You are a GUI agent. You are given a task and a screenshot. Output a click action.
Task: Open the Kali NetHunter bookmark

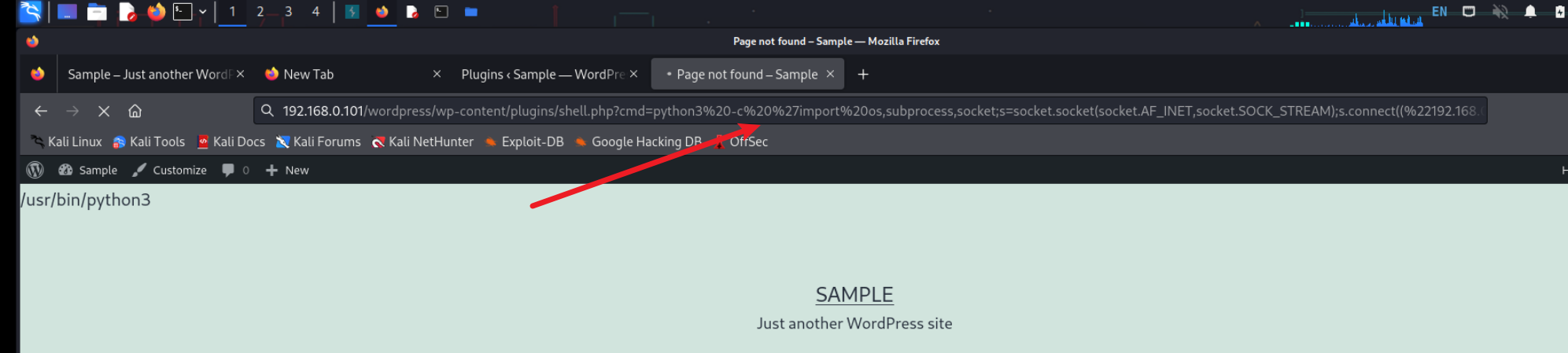coord(422,142)
